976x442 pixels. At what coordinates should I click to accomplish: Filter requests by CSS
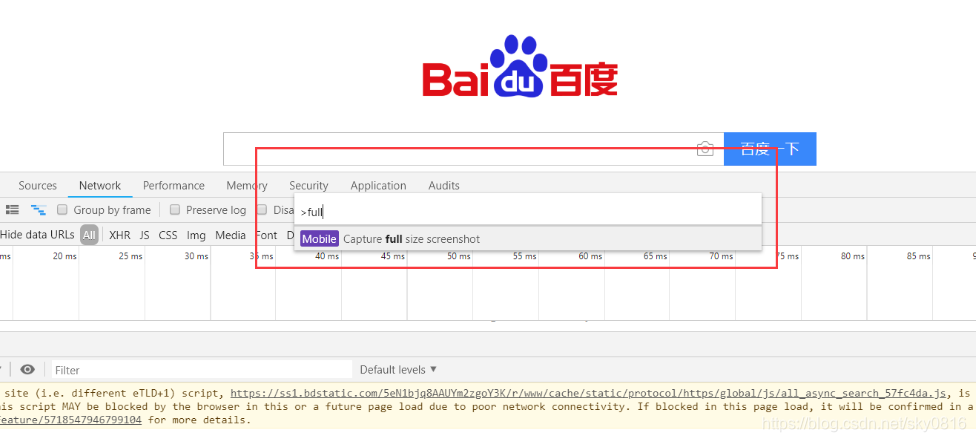[167, 235]
